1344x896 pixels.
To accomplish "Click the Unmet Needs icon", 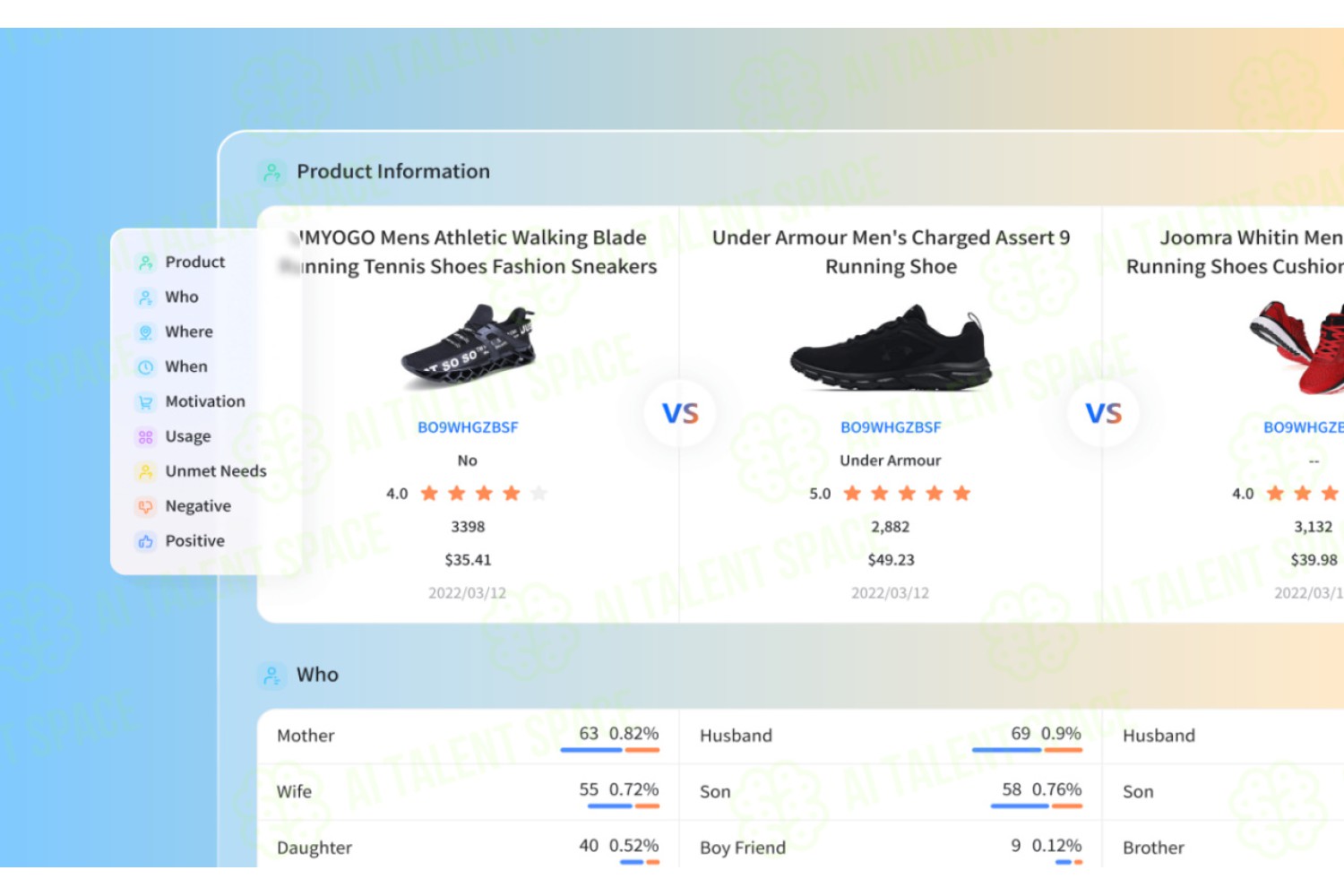I will pyautogui.click(x=145, y=471).
